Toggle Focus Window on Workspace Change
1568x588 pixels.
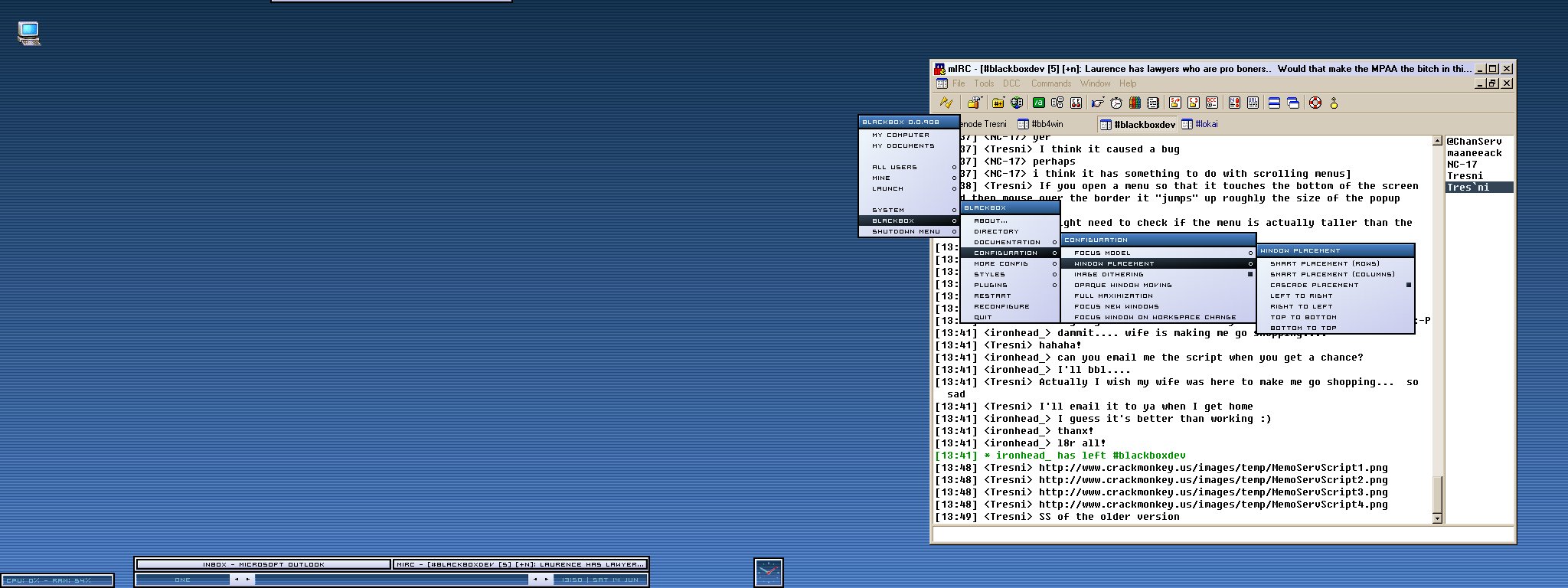tap(1158, 317)
